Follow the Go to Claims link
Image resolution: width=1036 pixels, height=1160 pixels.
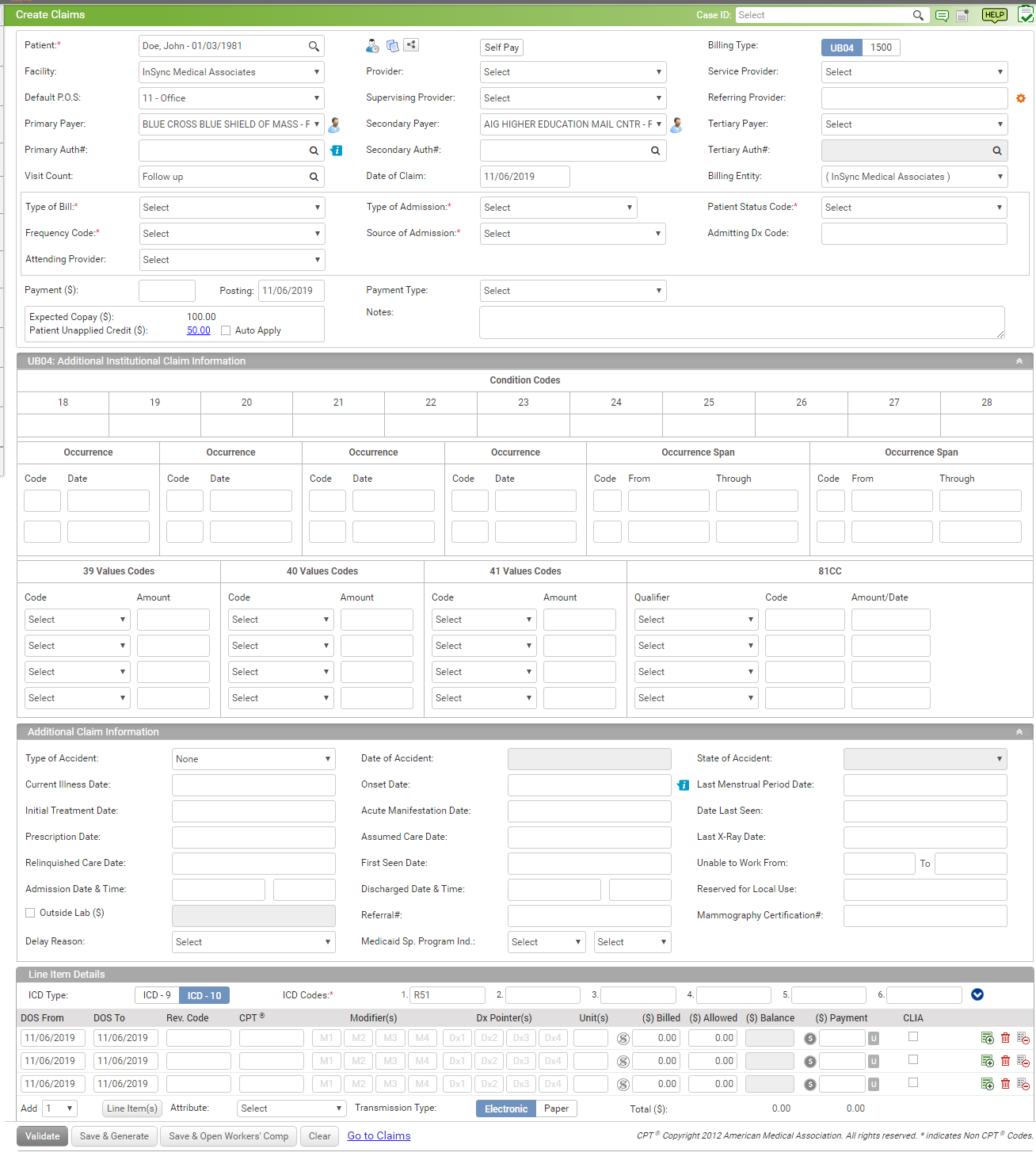(x=379, y=1136)
